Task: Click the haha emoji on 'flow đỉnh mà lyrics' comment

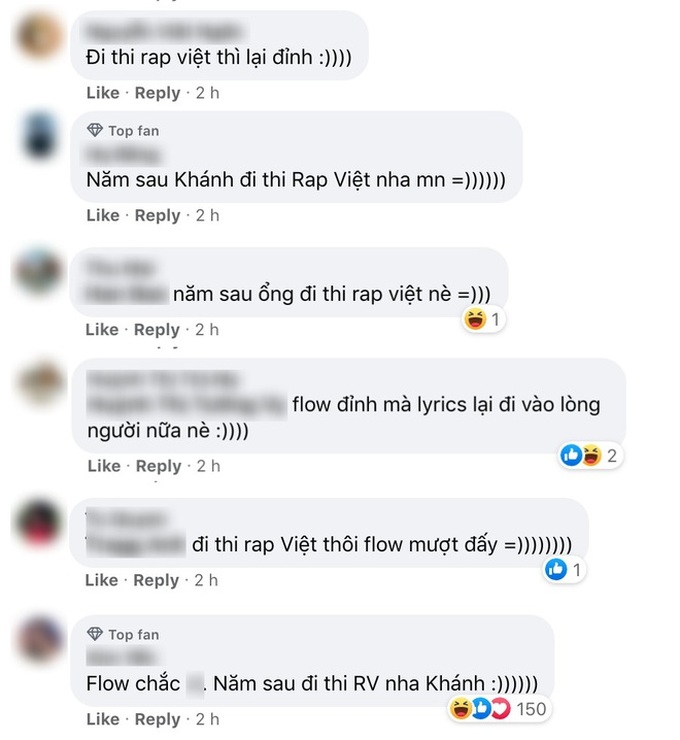Action: point(591,455)
